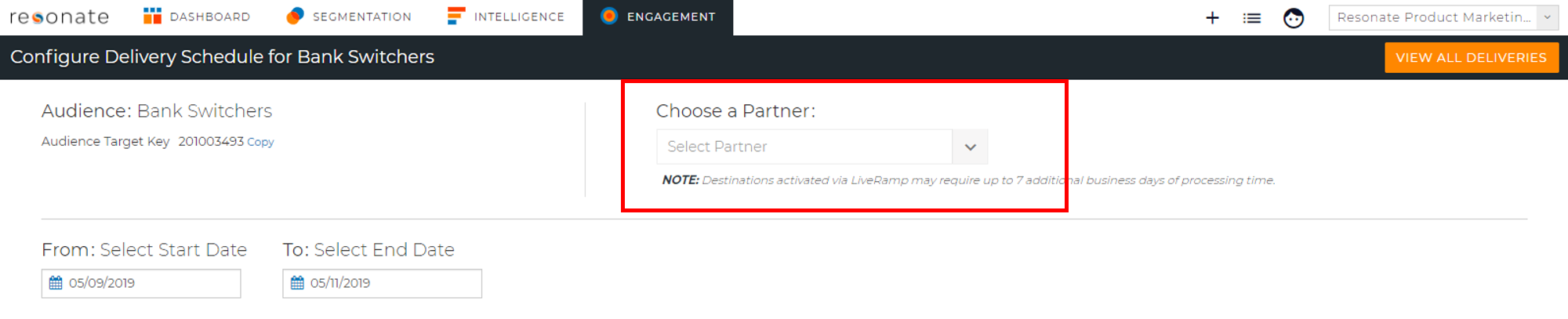The height and width of the screenshot is (319, 1568).
Task: Click the Intelligence orange bars icon
Action: pyautogui.click(x=456, y=16)
